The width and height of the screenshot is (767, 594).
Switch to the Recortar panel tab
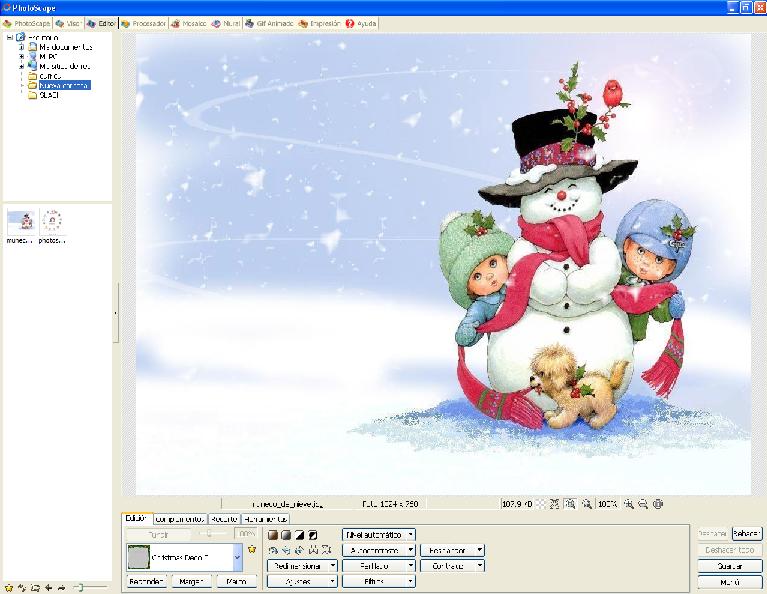[225, 519]
